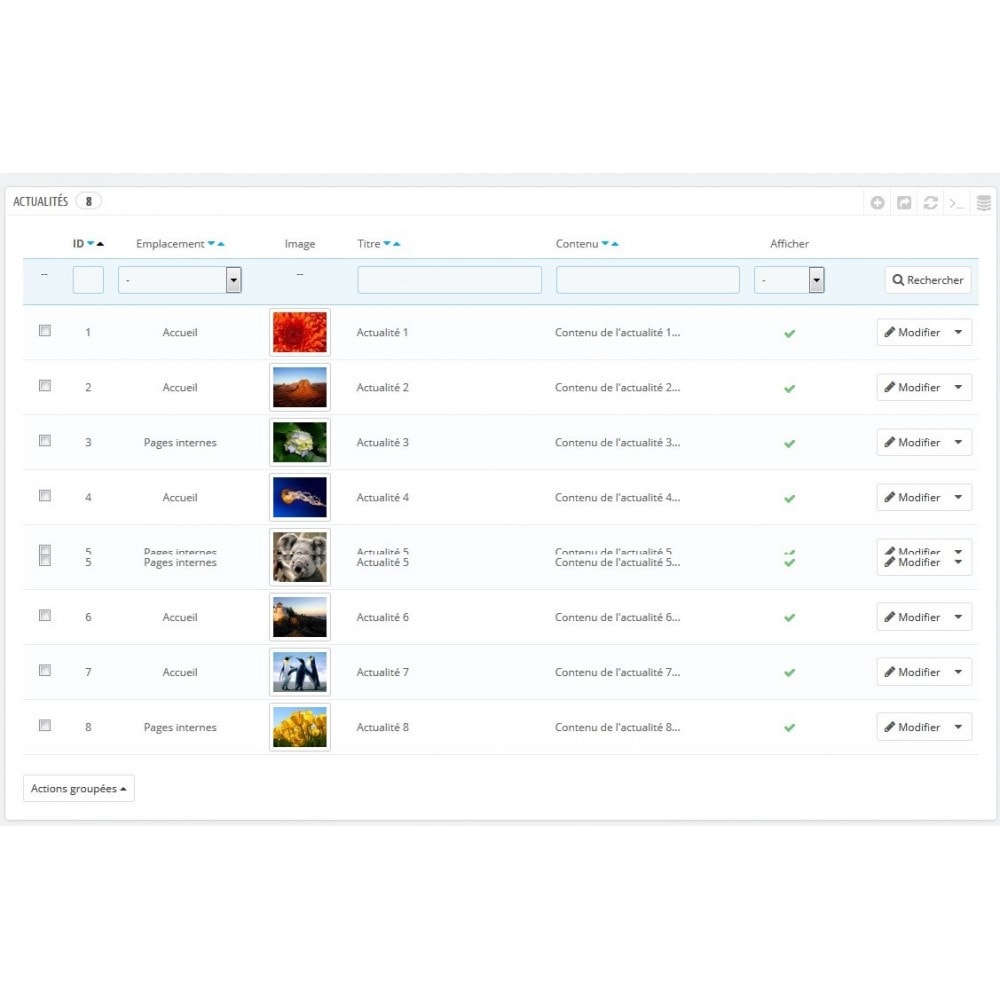Click the title text 'Actualité 6'

pyautogui.click(x=383, y=617)
